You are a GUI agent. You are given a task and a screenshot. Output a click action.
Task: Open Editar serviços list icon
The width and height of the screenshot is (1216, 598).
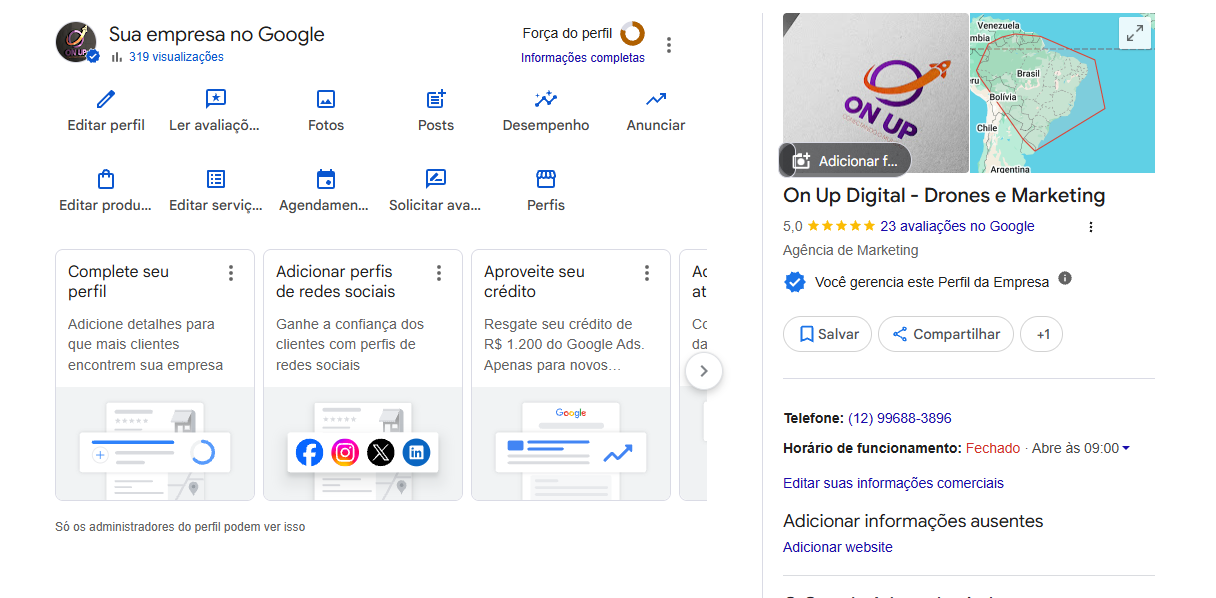[x=216, y=179]
